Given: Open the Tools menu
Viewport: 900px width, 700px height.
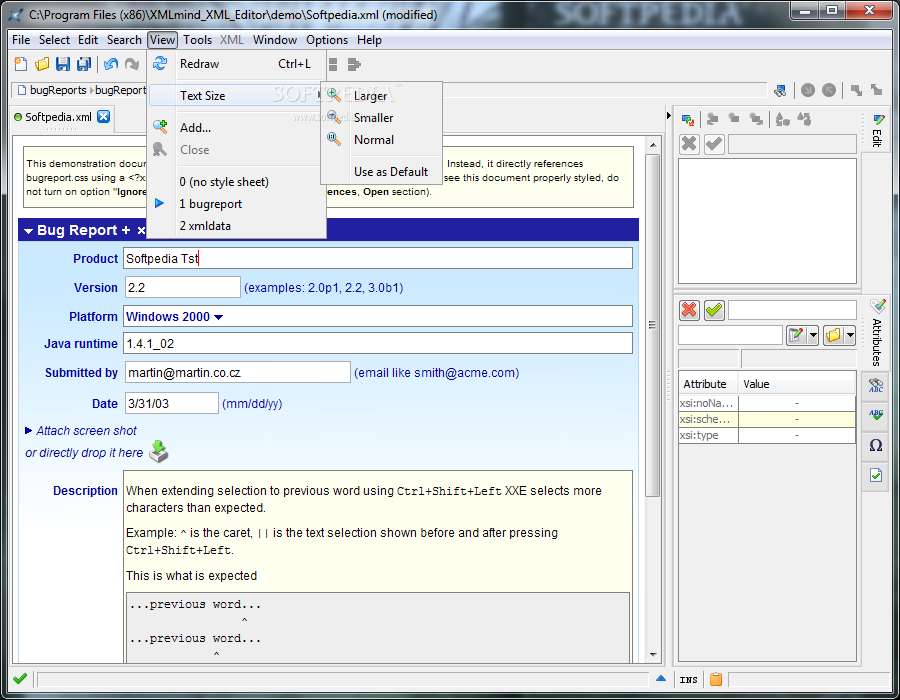Looking at the screenshot, I should click(197, 40).
